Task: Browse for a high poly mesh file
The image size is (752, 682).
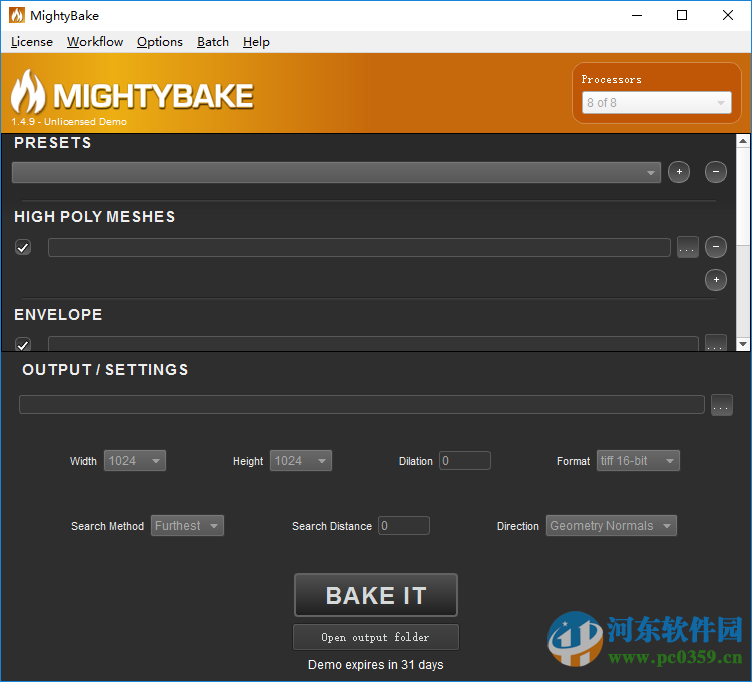Action: 687,247
